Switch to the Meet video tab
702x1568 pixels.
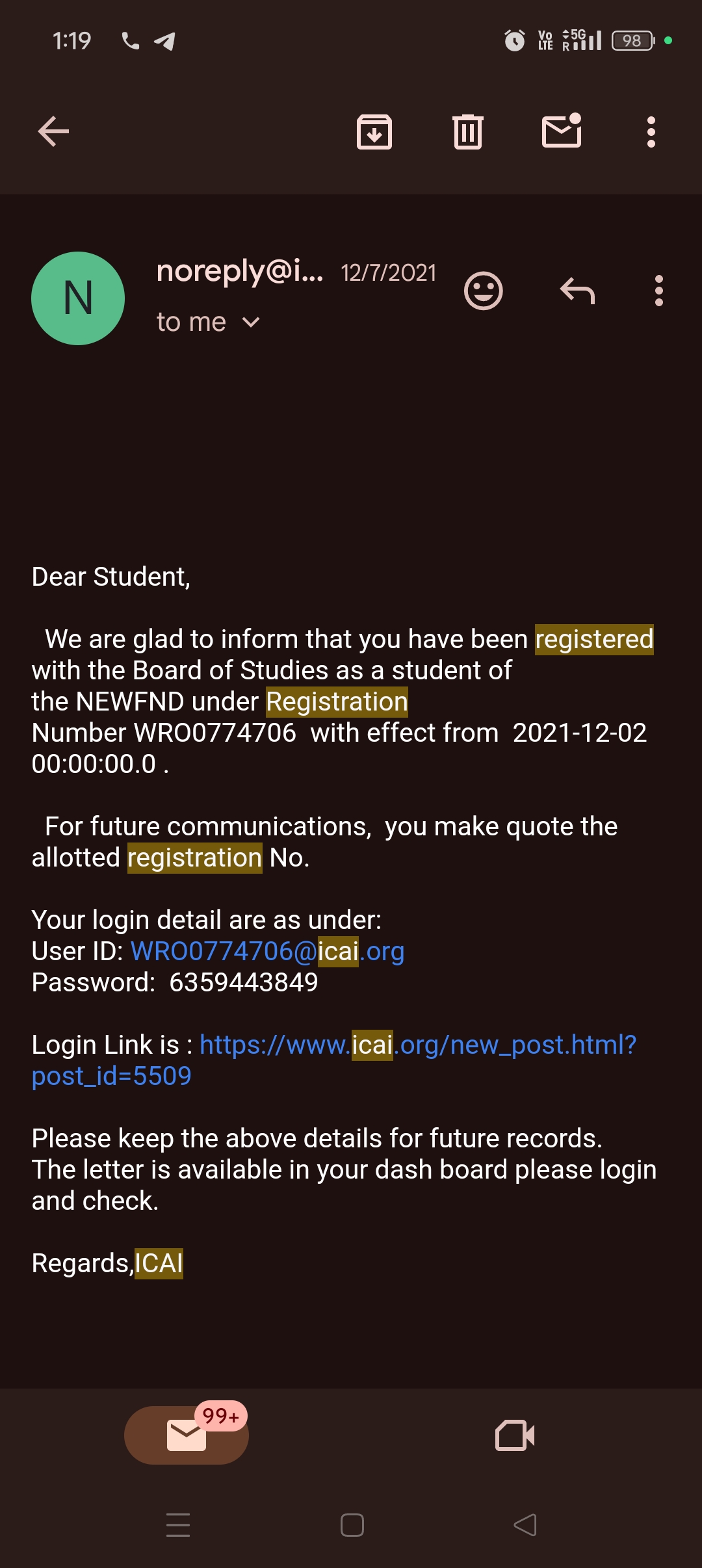coord(515,1435)
